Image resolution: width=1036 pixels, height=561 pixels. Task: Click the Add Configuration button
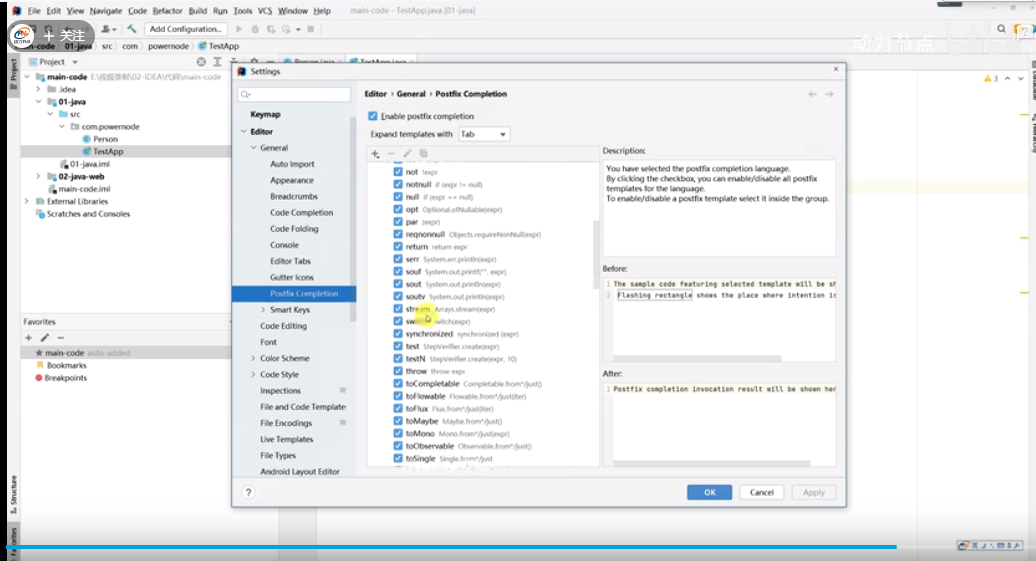click(186, 29)
